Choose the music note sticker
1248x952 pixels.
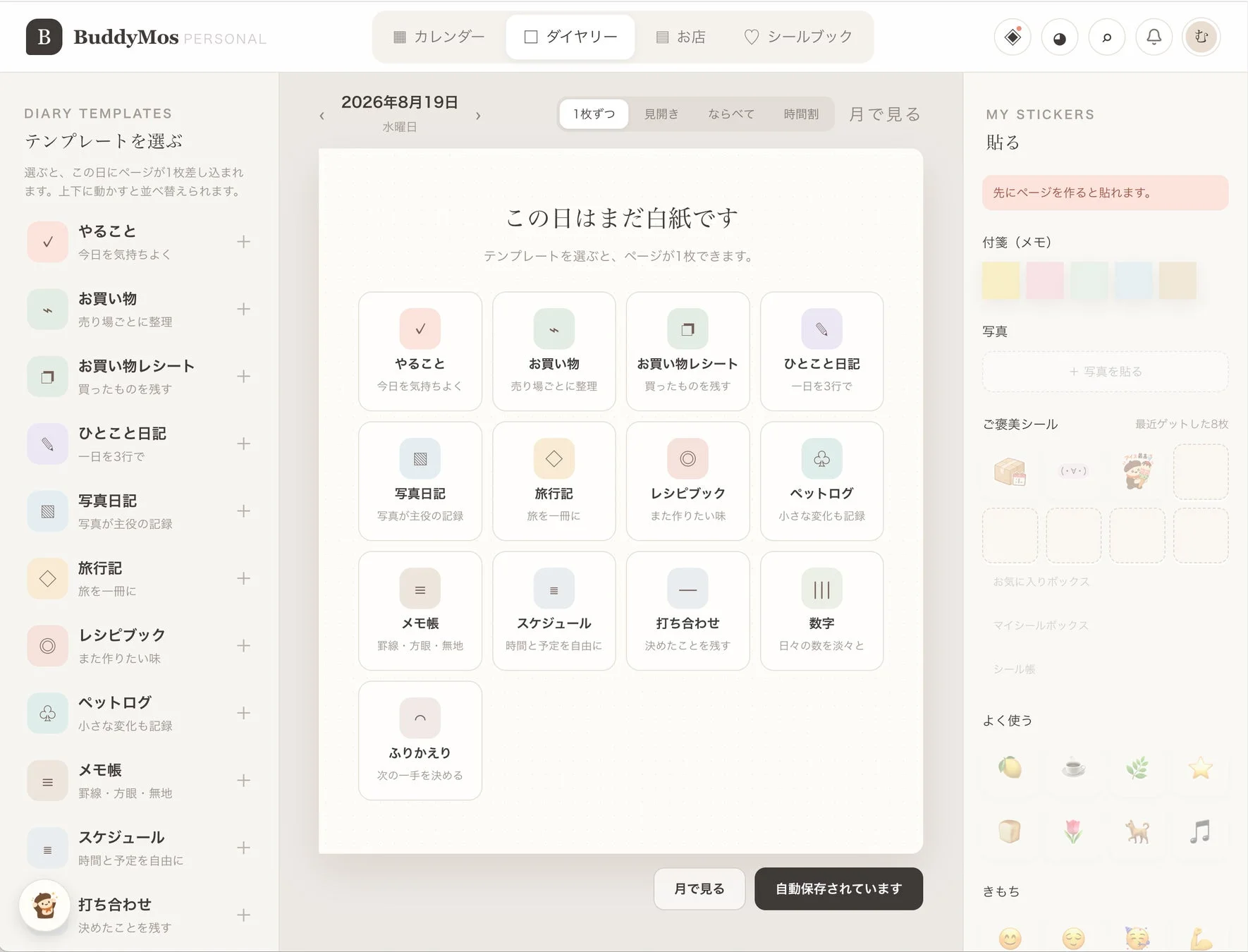(1200, 831)
